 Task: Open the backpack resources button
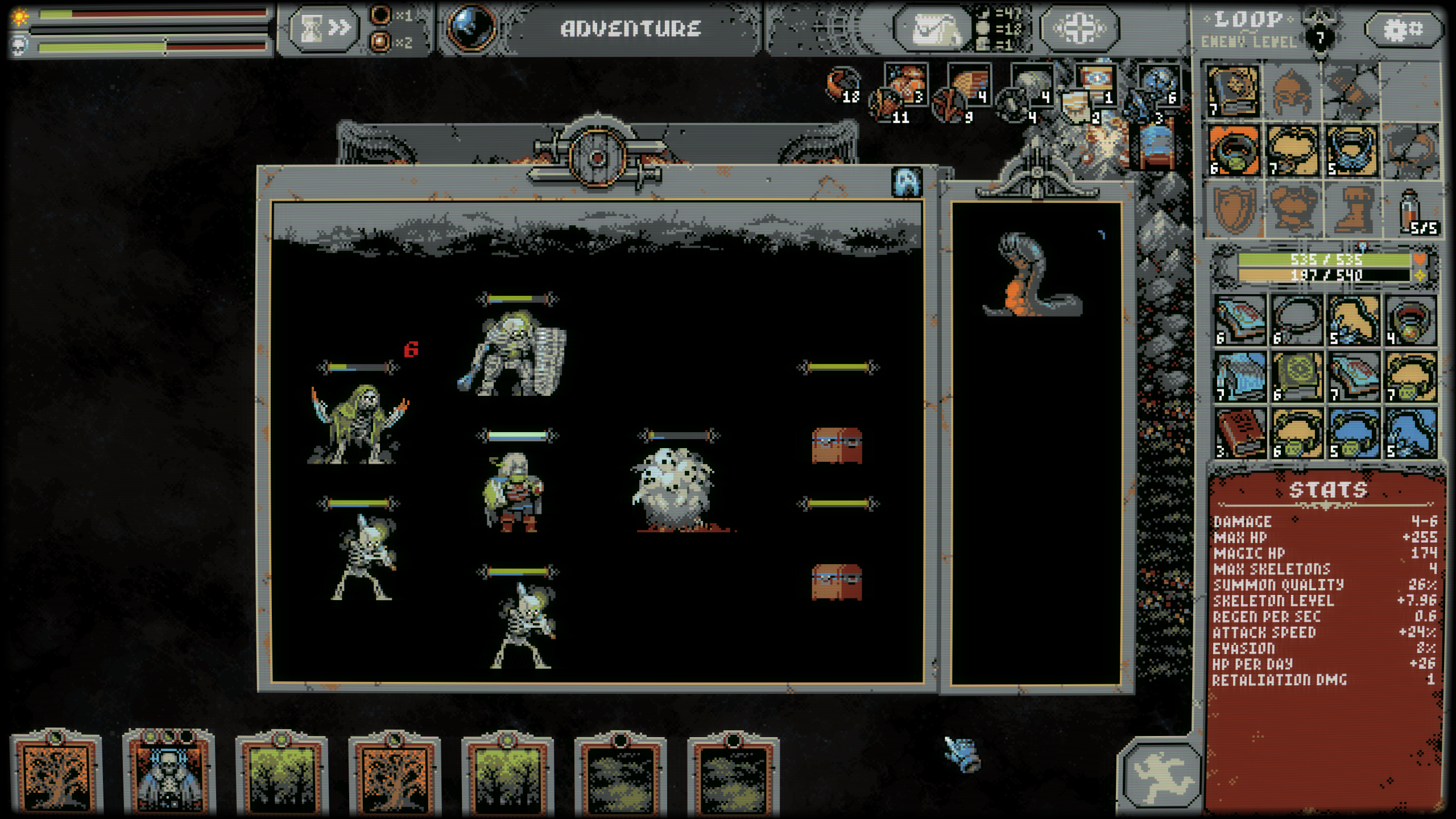[x=933, y=28]
